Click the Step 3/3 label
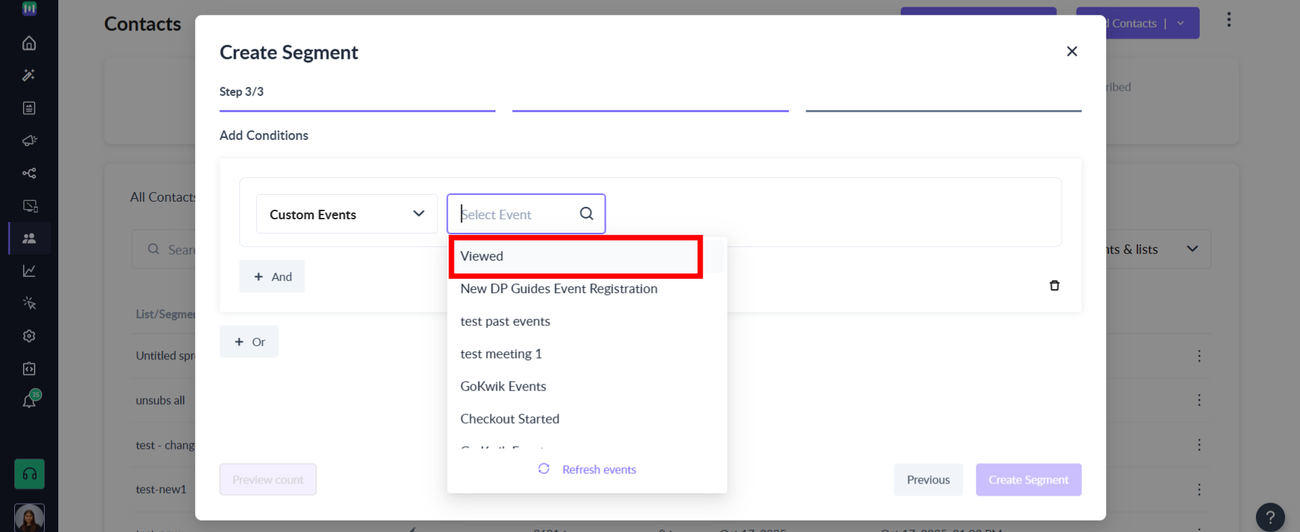This screenshot has height=532, width=1300. point(242,92)
